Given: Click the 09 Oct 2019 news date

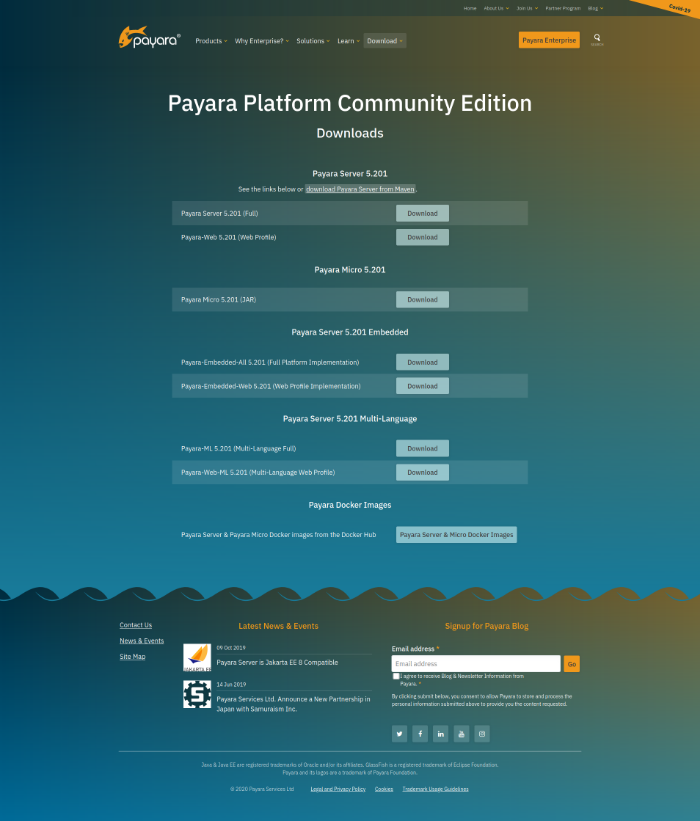Looking at the screenshot, I should pyautogui.click(x=231, y=648).
